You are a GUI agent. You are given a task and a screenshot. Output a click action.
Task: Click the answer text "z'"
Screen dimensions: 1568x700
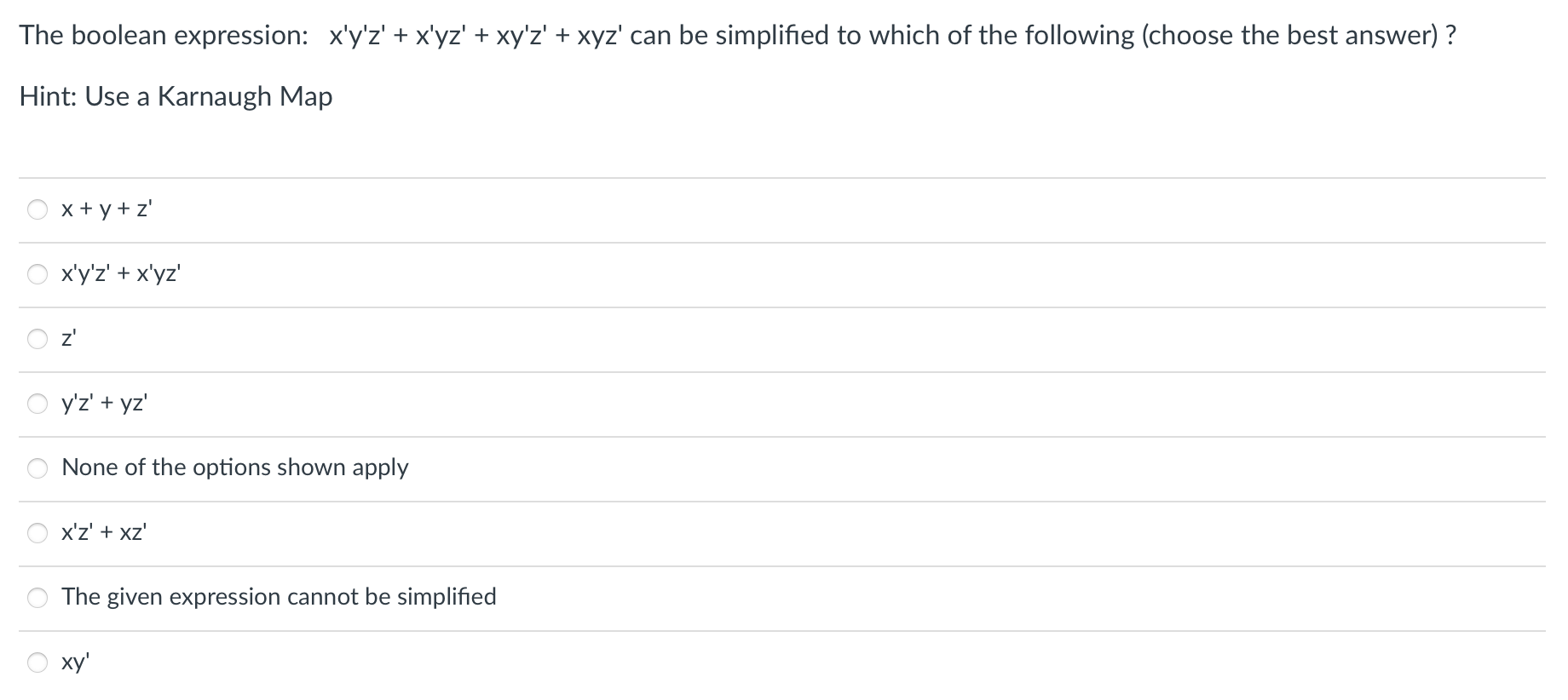coord(68,339)
